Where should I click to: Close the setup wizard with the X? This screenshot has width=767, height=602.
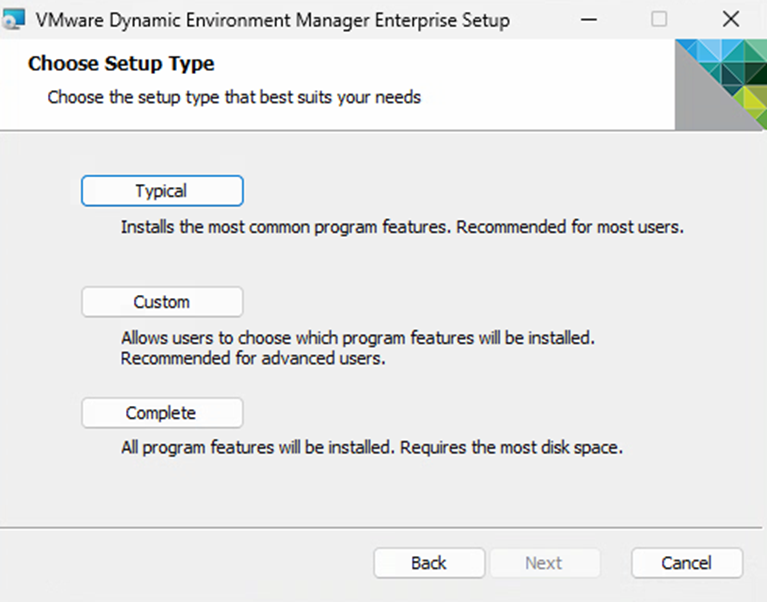[730, 20]
